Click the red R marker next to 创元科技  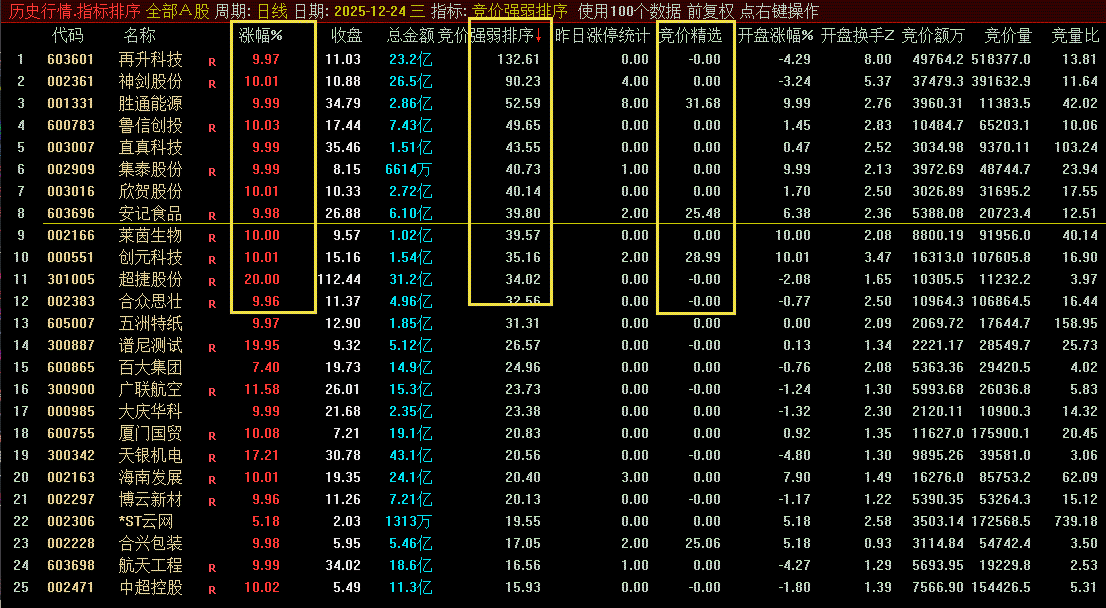click(212, 260)
